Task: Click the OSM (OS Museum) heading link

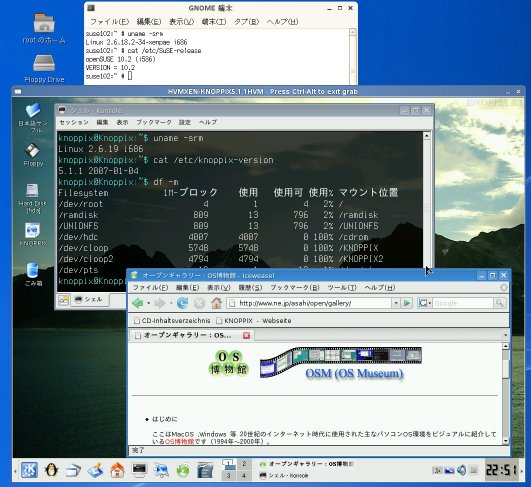Action: [x=354, y=373]
